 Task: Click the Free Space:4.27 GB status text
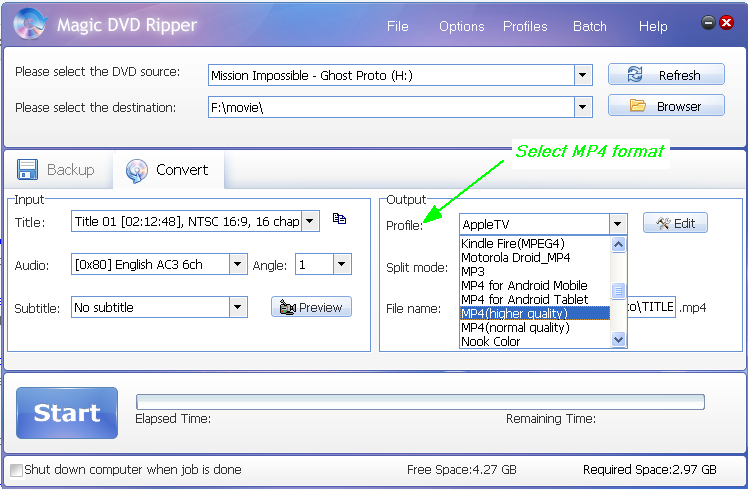pyautogui.click(x=461, y=470)
